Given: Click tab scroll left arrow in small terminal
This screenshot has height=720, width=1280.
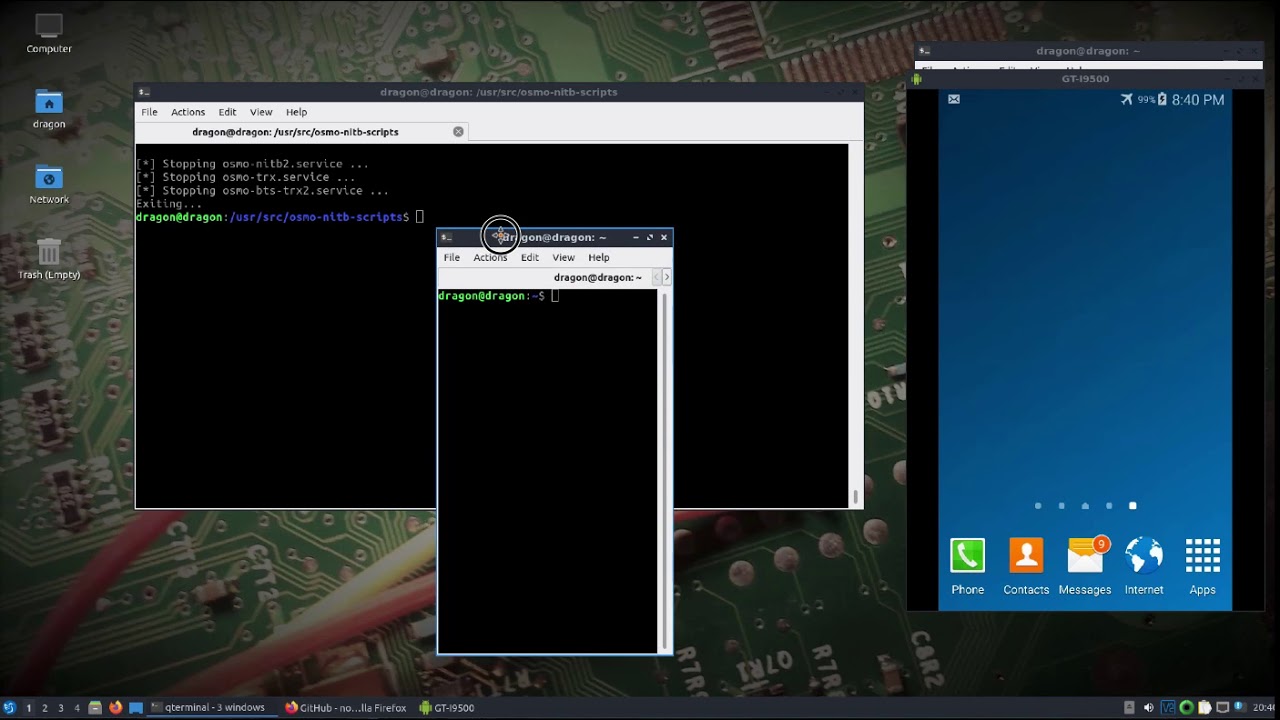Looking at the screenshot, I should point(656,277).
